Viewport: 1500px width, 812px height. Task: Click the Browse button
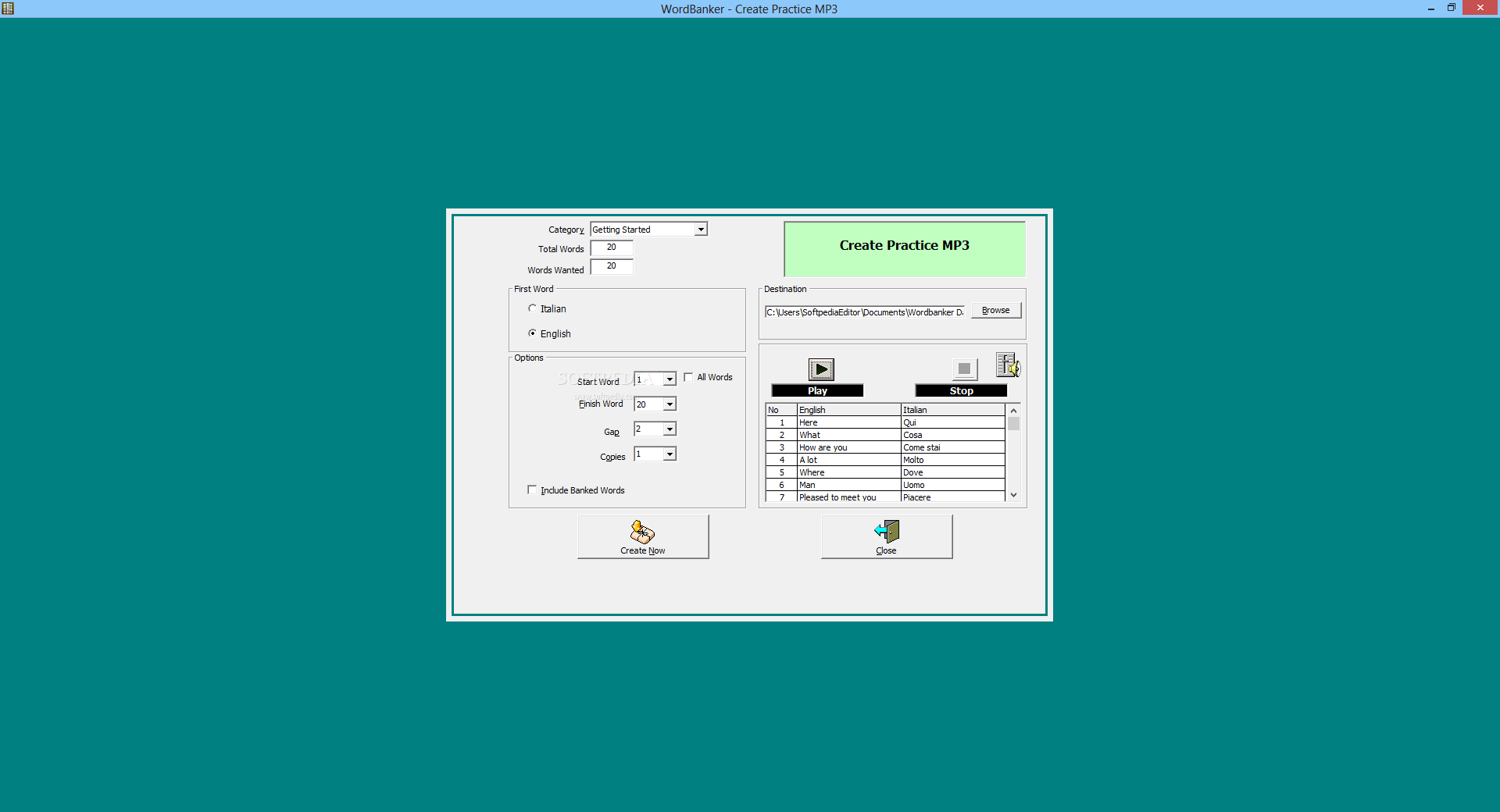pyautogui.click(x=996, y=311)
